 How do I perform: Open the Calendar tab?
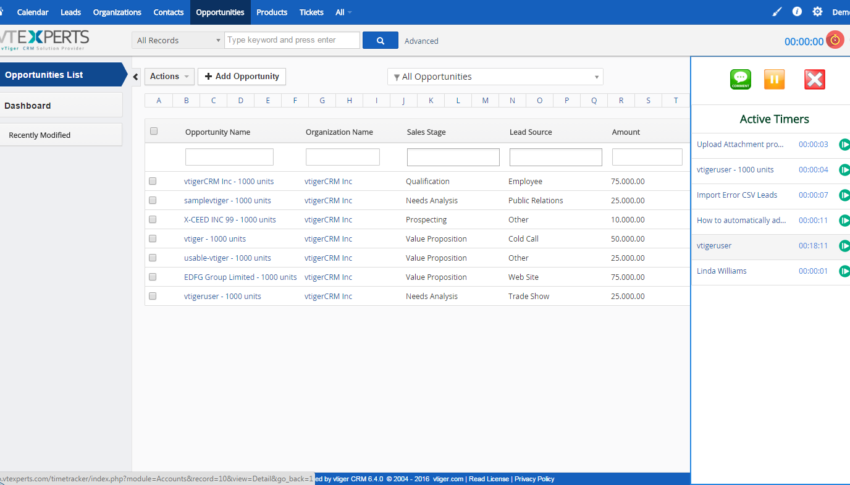pyautogui.click(x=33, y=12)
